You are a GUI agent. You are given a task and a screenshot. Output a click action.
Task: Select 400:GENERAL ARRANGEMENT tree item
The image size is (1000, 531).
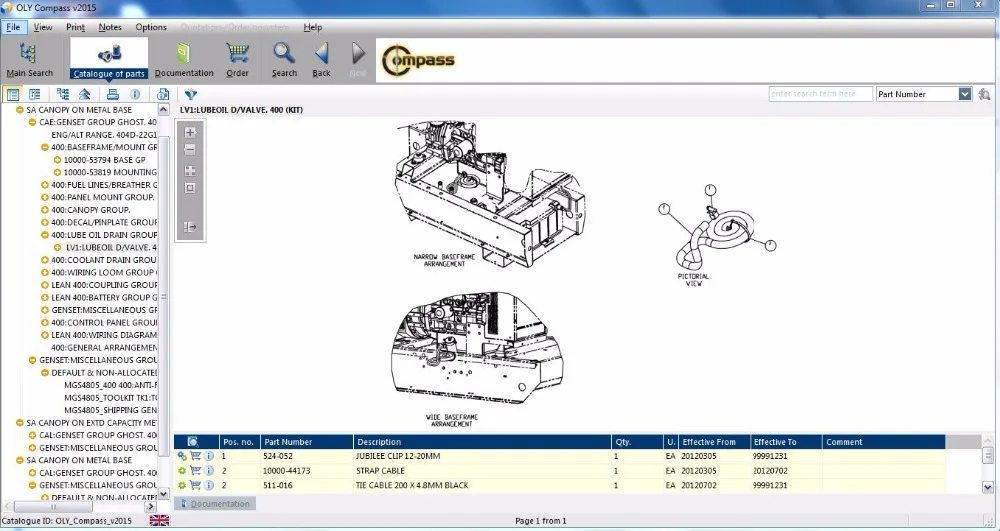[x=104, y=347]
